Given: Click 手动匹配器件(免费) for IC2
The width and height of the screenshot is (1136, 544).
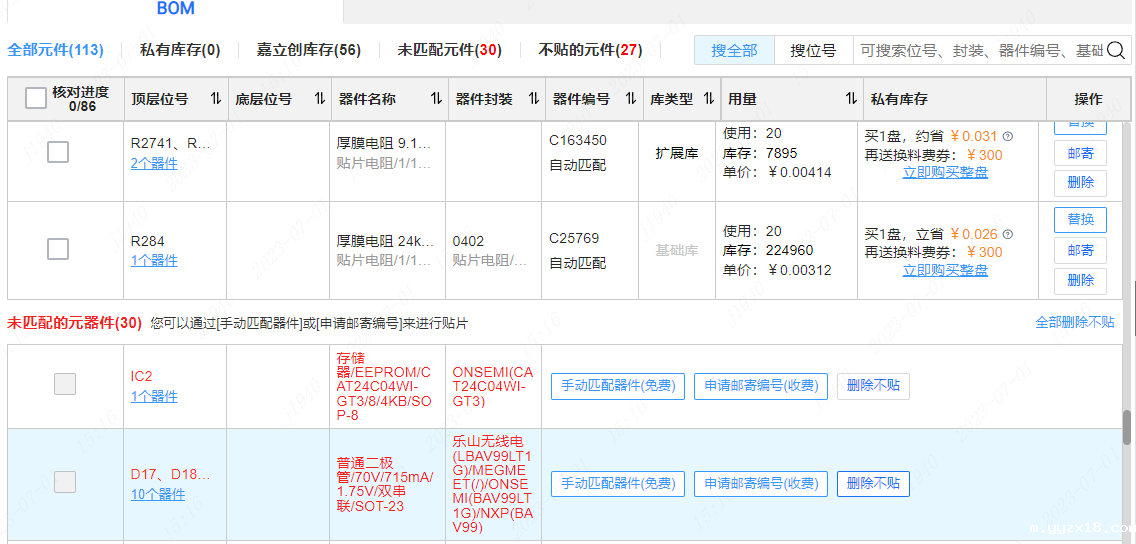Looking at the screenshot, I should 618,386.
